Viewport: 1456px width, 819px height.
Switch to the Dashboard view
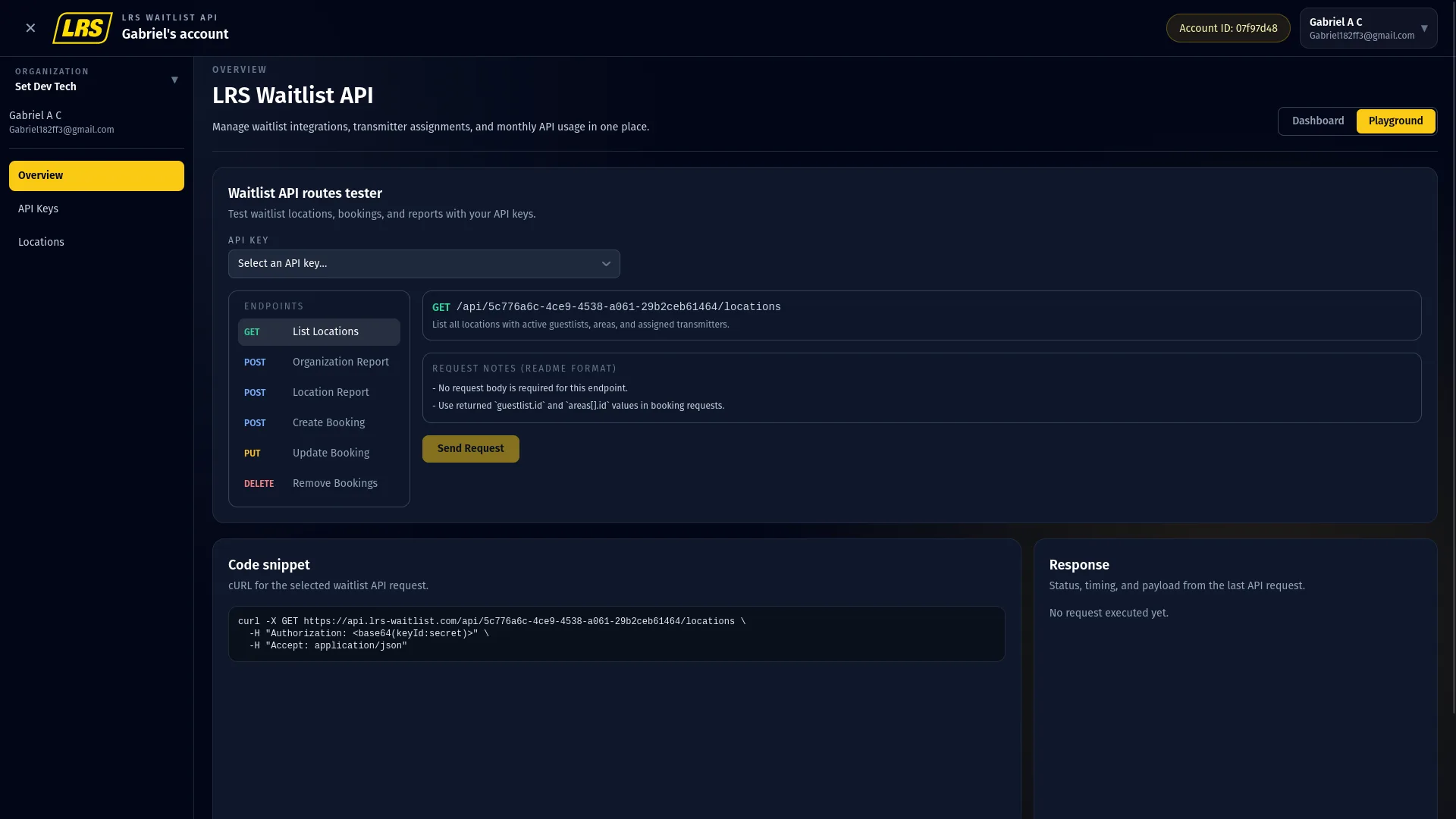[x=1317, y=121]
